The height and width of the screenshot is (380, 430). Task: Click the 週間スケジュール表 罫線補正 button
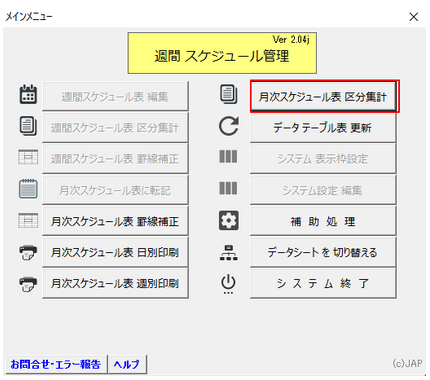[x=115, y=159]
